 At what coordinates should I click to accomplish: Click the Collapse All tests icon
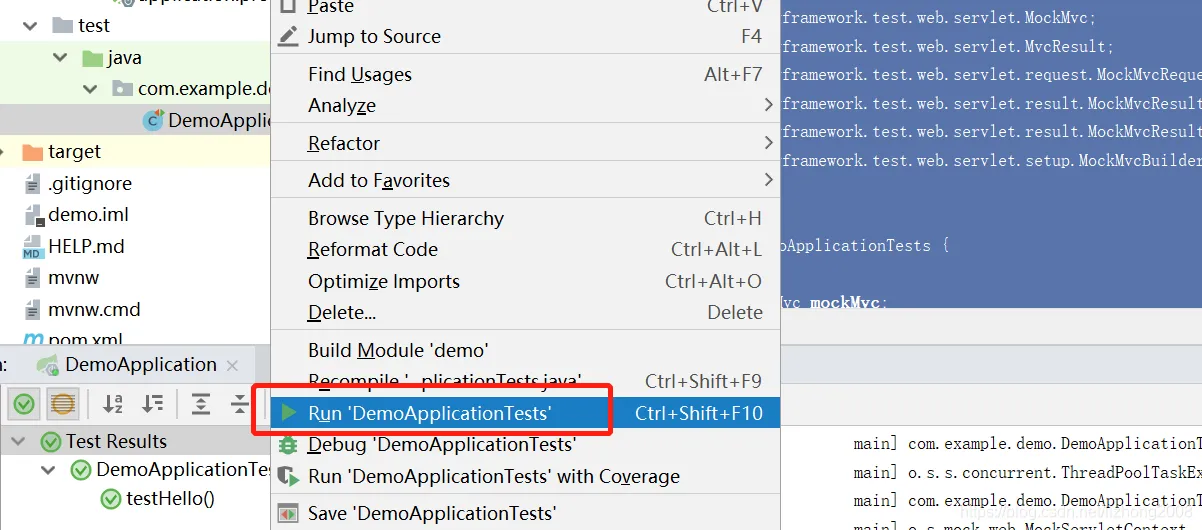(240, 404)
